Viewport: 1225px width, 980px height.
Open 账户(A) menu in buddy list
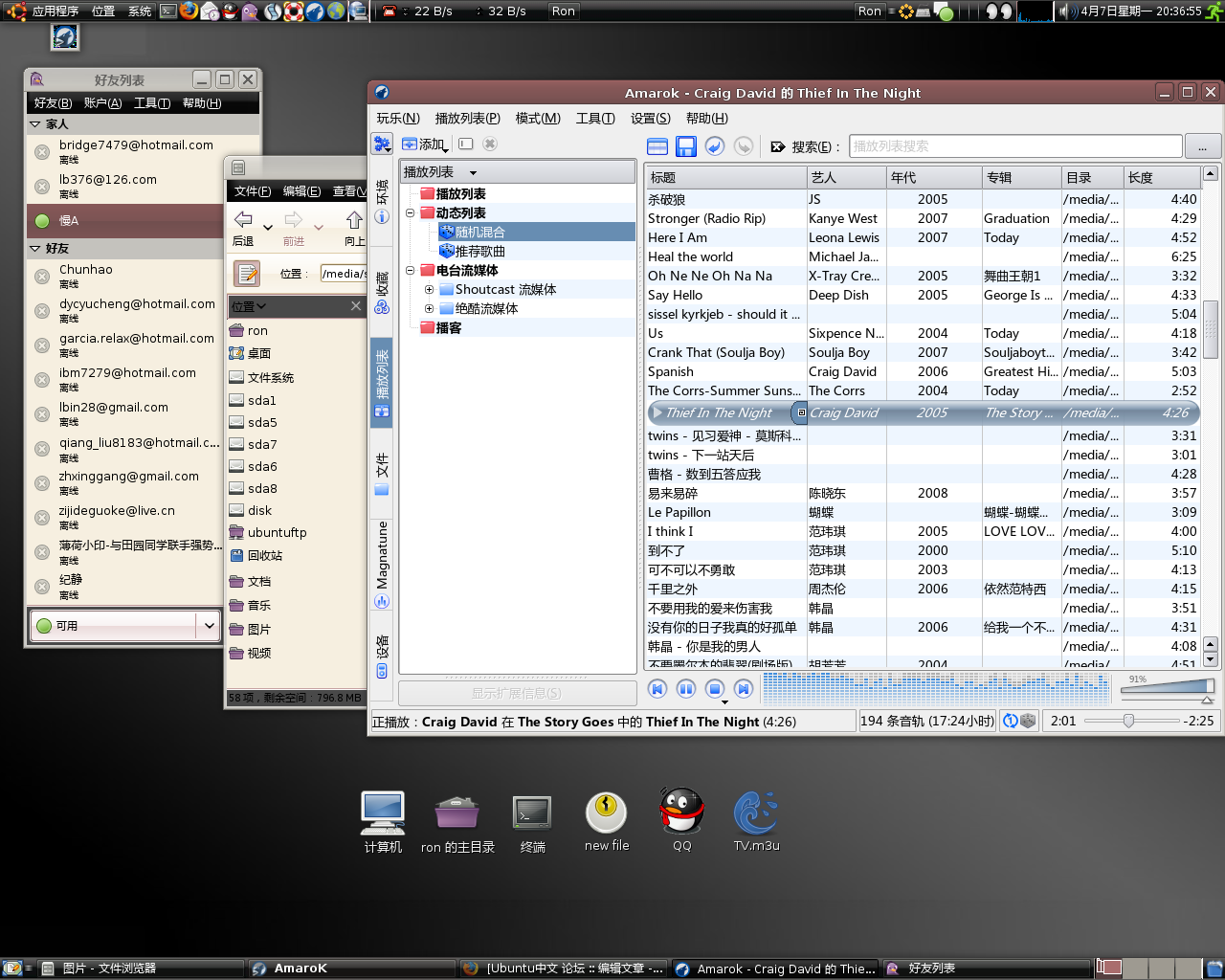coord(103,103)
